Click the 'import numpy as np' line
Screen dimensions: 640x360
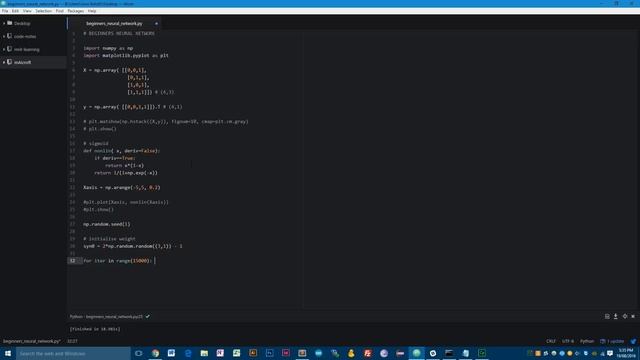coord(108,48)
